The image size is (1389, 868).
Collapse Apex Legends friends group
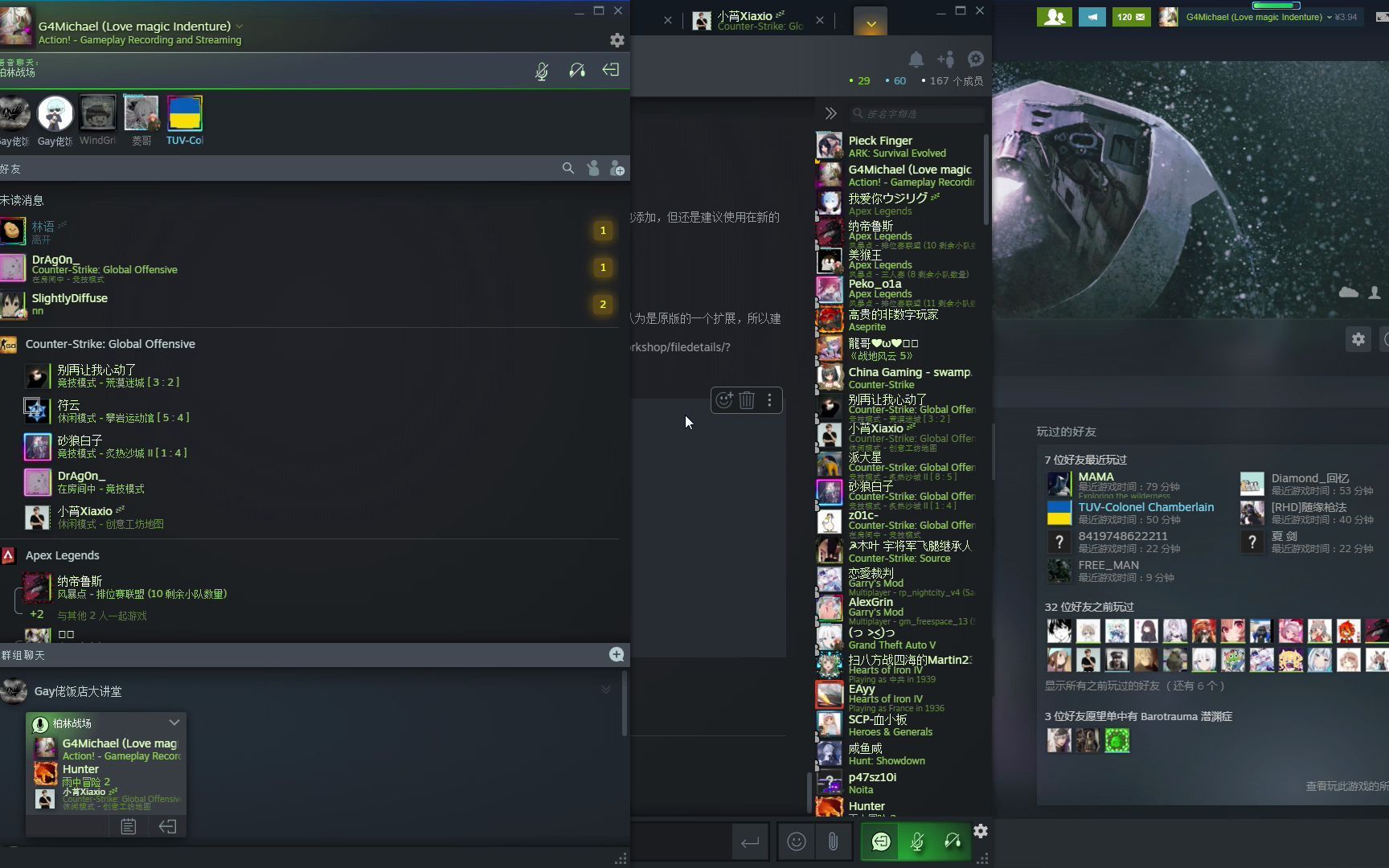62,555
